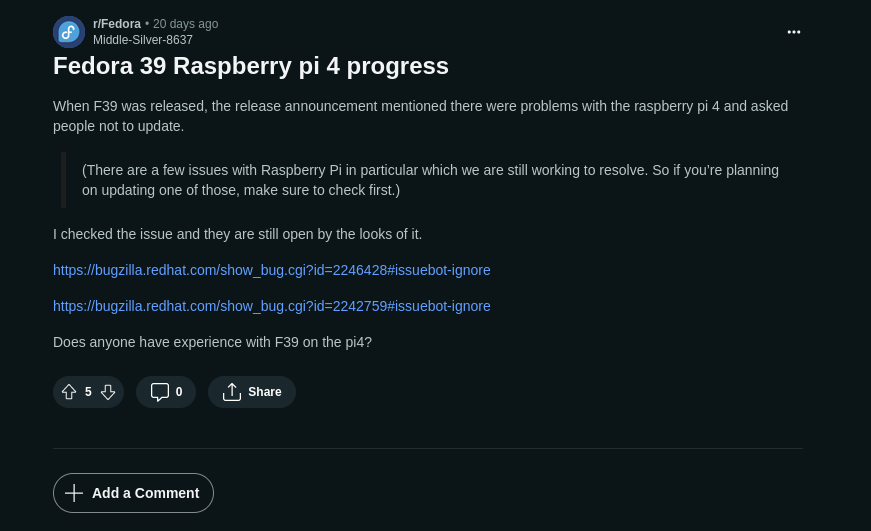The image size is (871, 531).
Task: Follow the Bugzilla bug 2242759 link
Action: point(272,306)
